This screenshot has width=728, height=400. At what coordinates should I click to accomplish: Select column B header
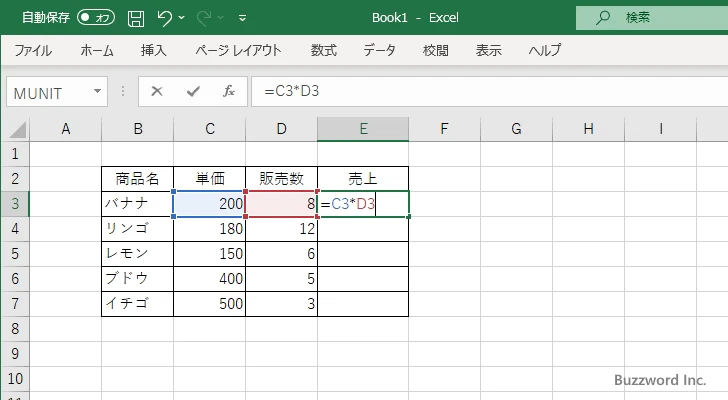[137, 129]
